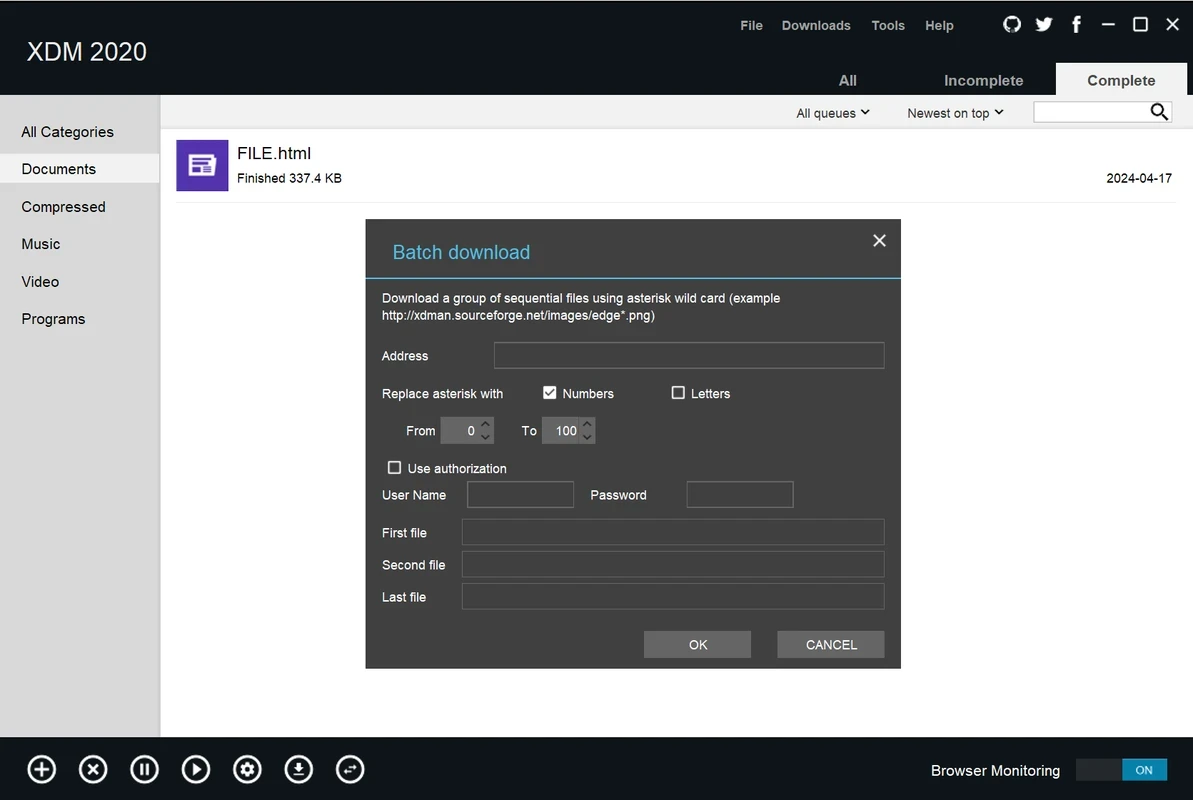Image resolution: width=1193 pixels, height=800 pixels.
Task: Click CANCEL in Batch download dialog
Action: 831,645
